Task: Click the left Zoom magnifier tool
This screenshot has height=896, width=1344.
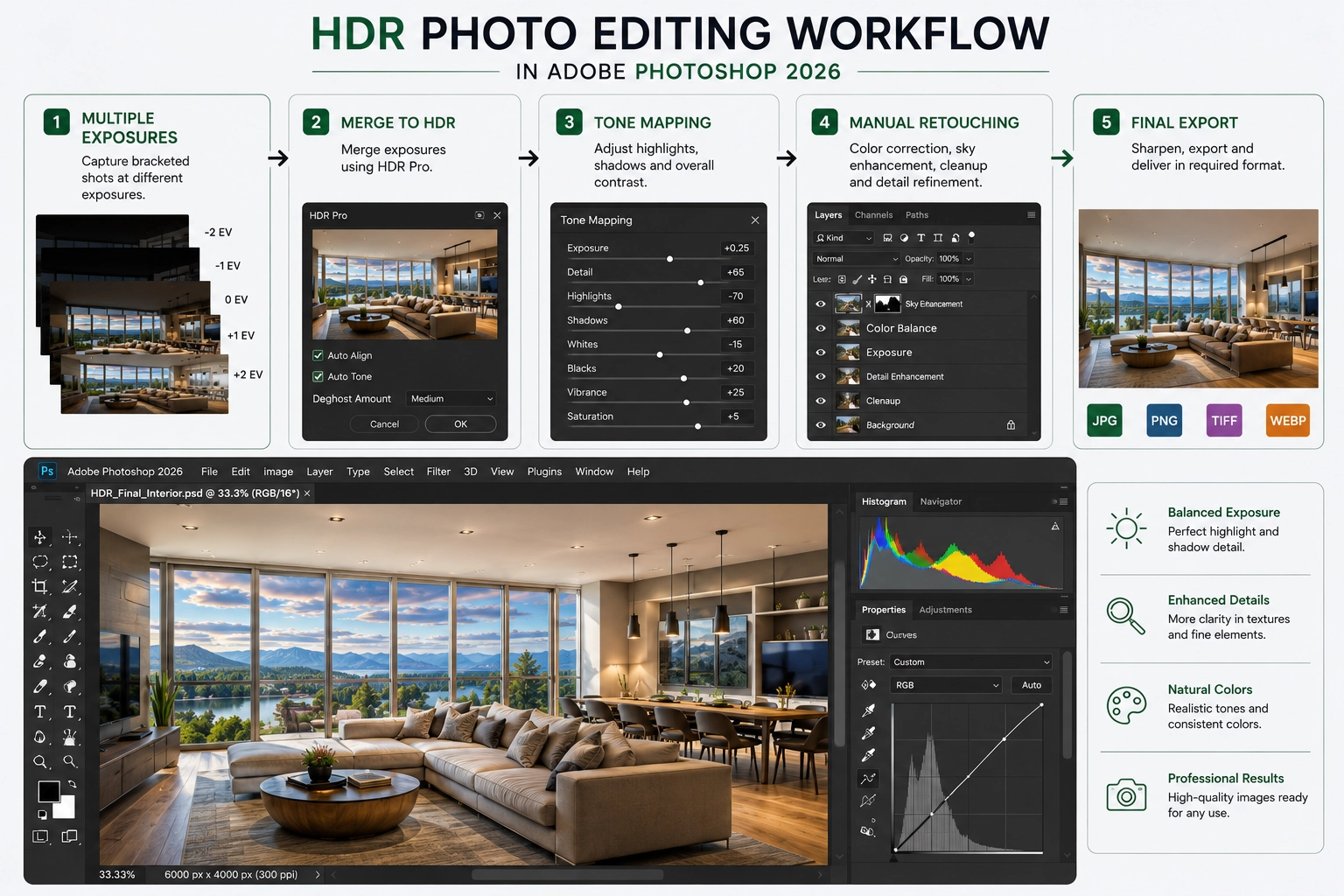Action: click(x=40, y=761)
